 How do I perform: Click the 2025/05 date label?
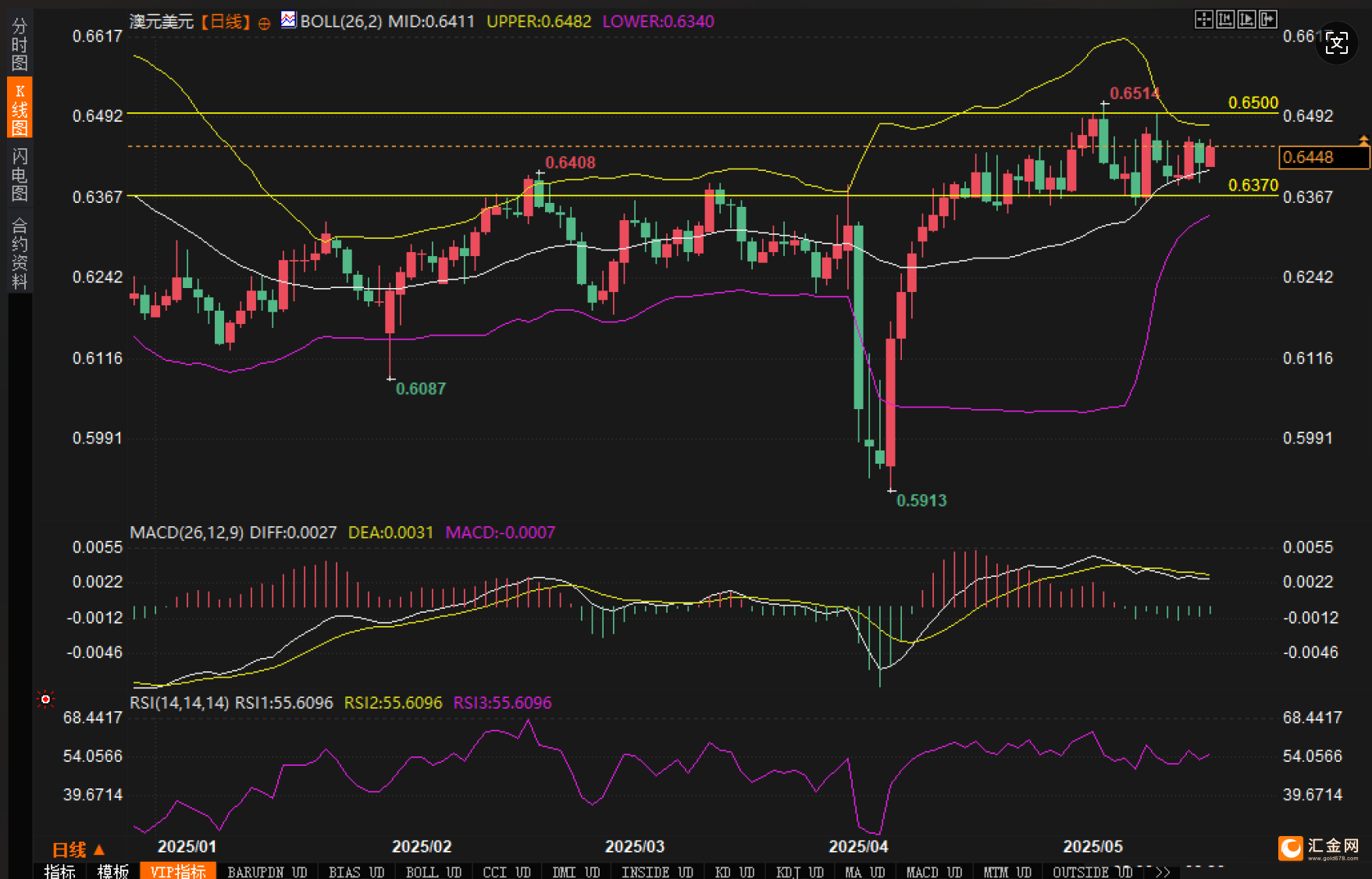[x=1093, y=846]
